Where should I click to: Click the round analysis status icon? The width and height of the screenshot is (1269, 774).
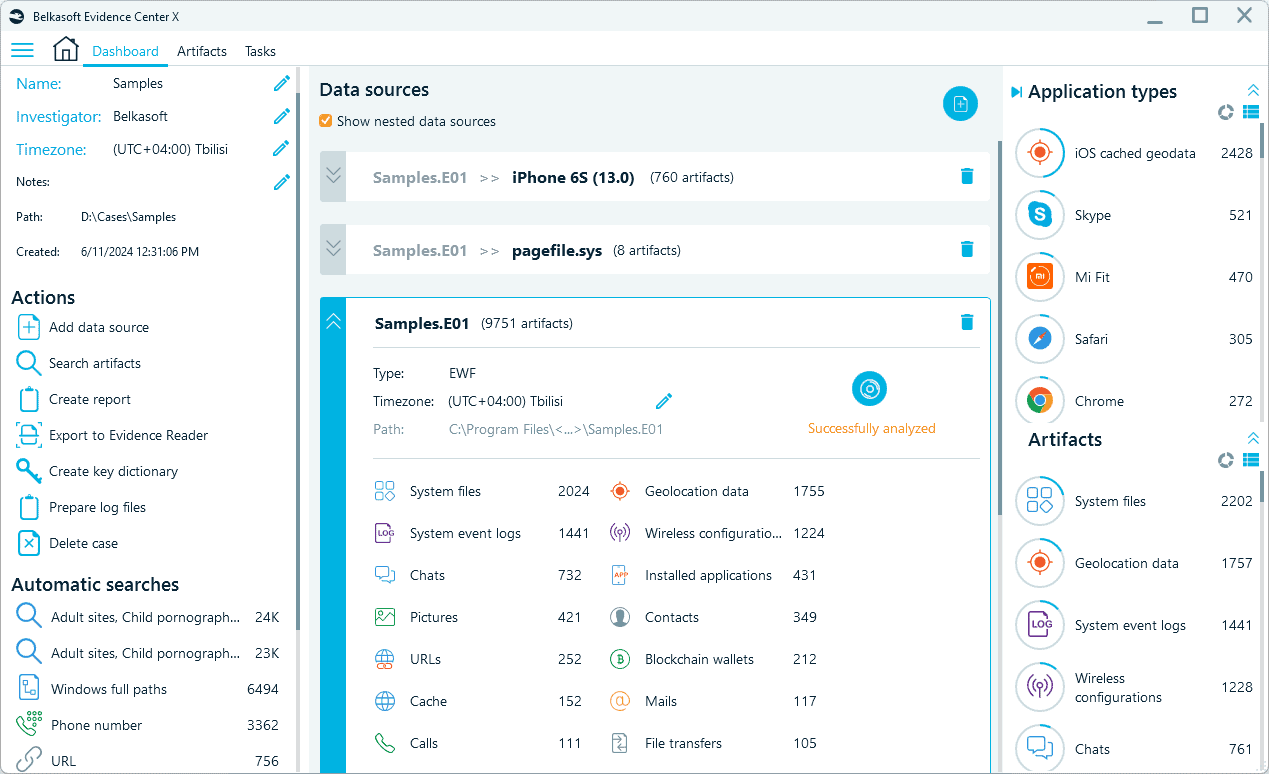(x=870, y=389)
